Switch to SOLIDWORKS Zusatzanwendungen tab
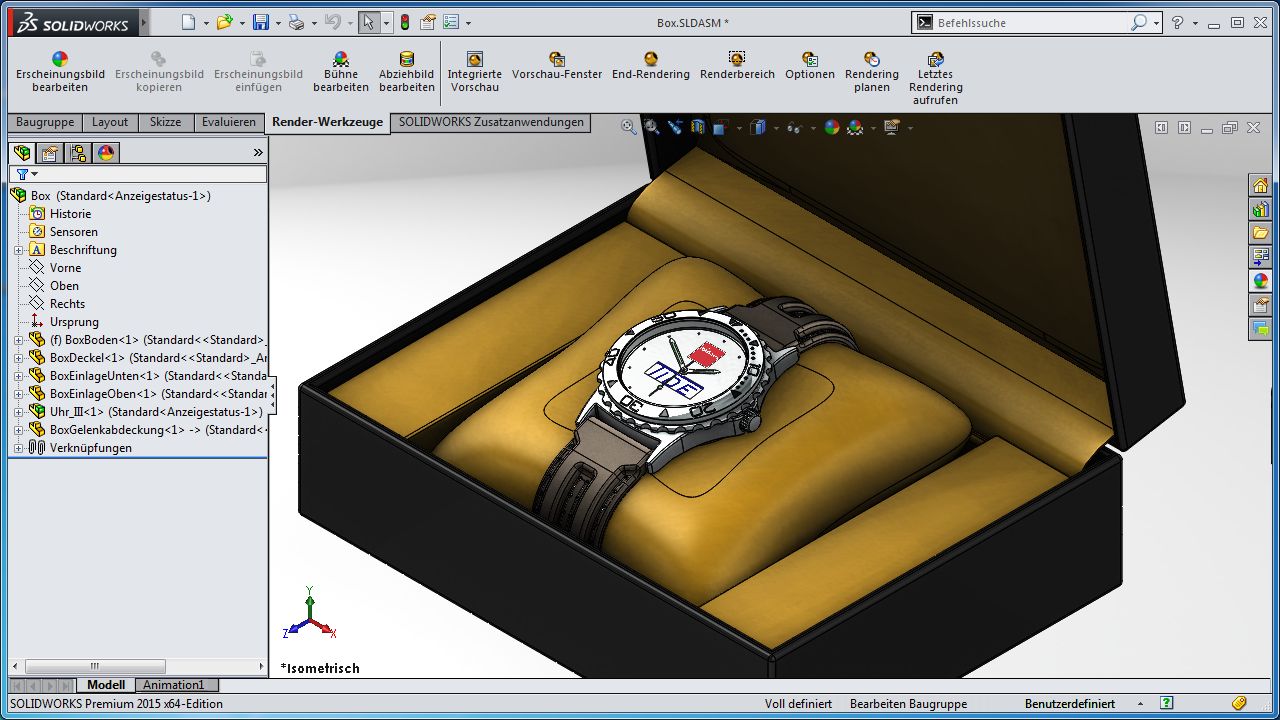This screenshot has height=720, width=1280. pos(491,122)
